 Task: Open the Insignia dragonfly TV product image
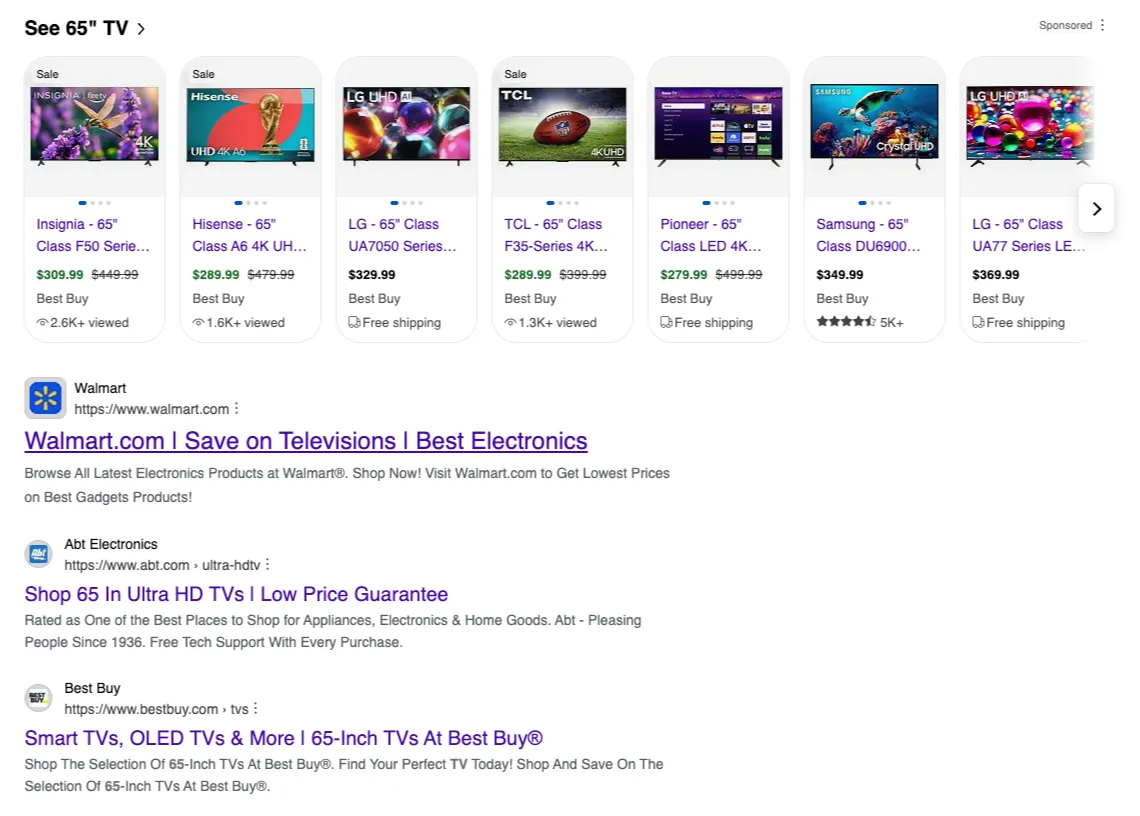tap(95, 126)
